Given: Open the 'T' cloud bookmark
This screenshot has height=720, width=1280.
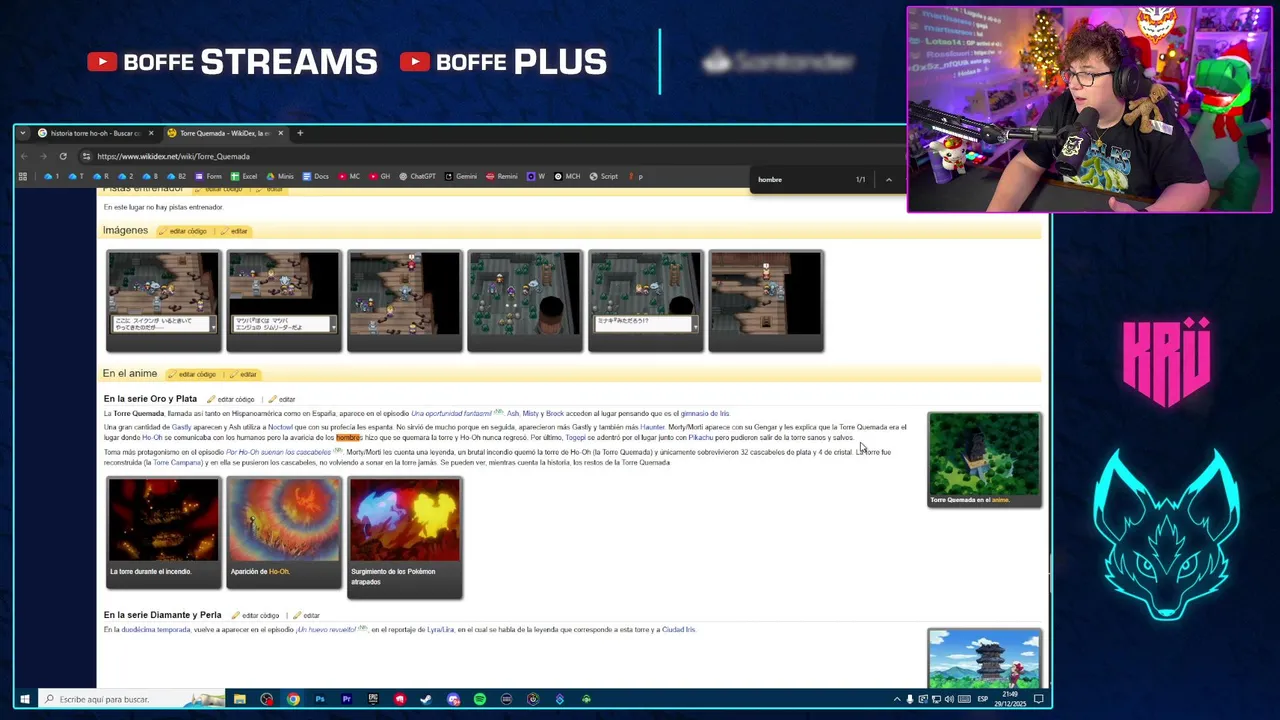Looking at the screenshot, I should point(77,176).
